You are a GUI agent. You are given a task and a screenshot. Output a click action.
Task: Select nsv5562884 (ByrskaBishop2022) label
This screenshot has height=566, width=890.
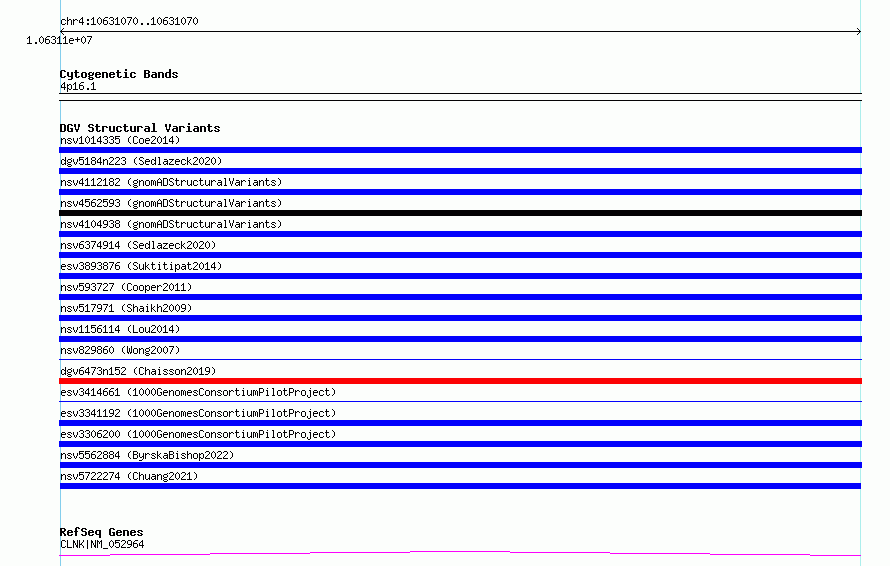click(x=147, y=455)
